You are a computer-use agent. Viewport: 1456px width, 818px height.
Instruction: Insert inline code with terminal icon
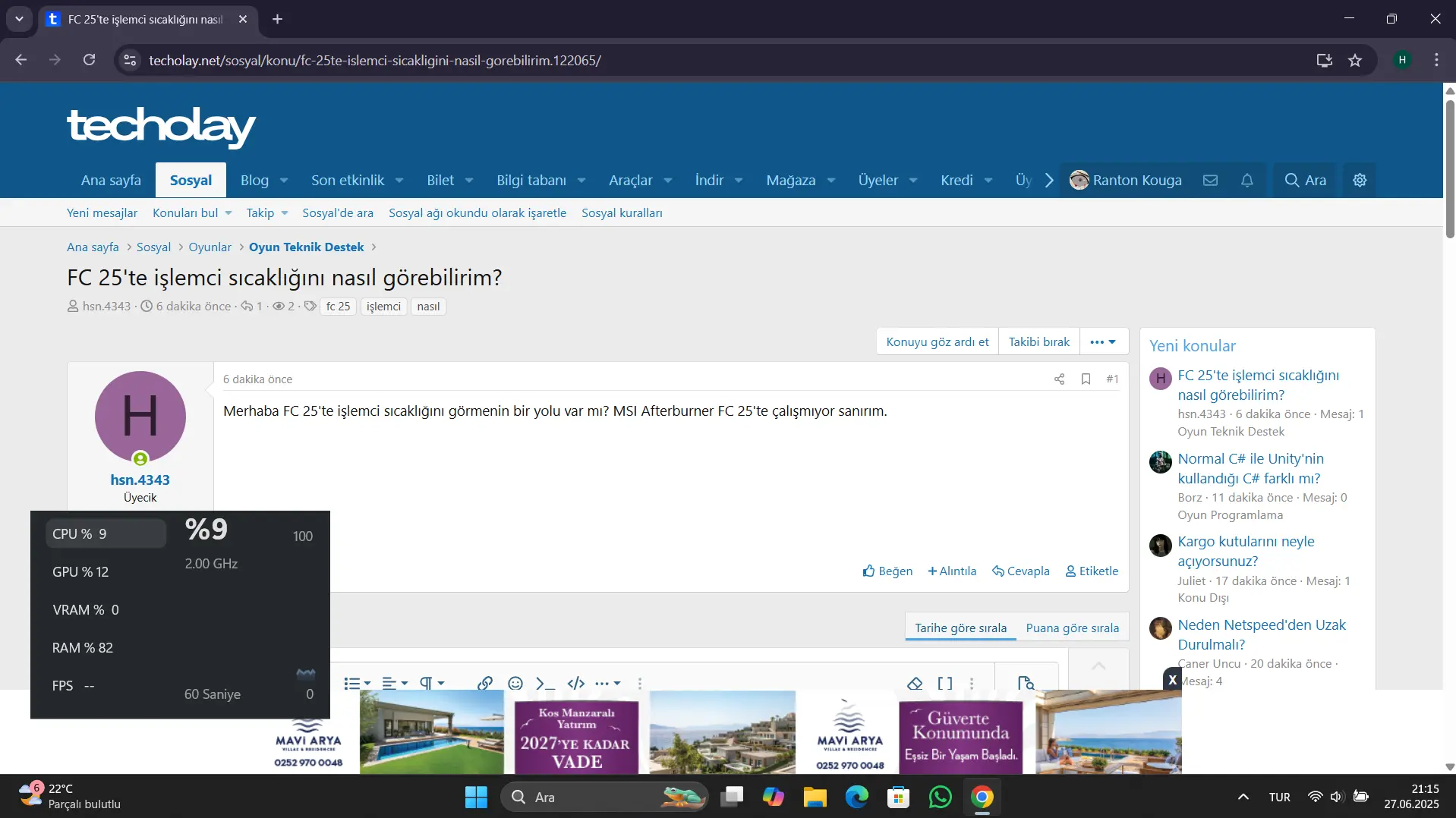(545, 683)
